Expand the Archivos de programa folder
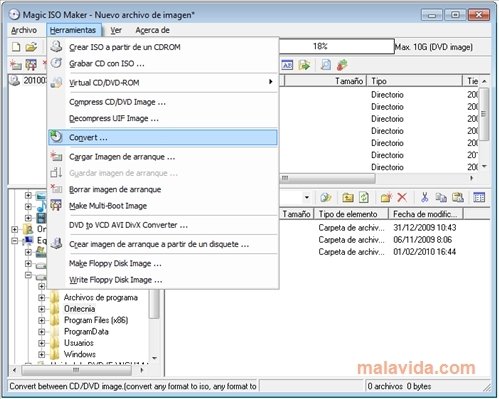This screenshot has height=399, width=499. click(x=42, y=297)
